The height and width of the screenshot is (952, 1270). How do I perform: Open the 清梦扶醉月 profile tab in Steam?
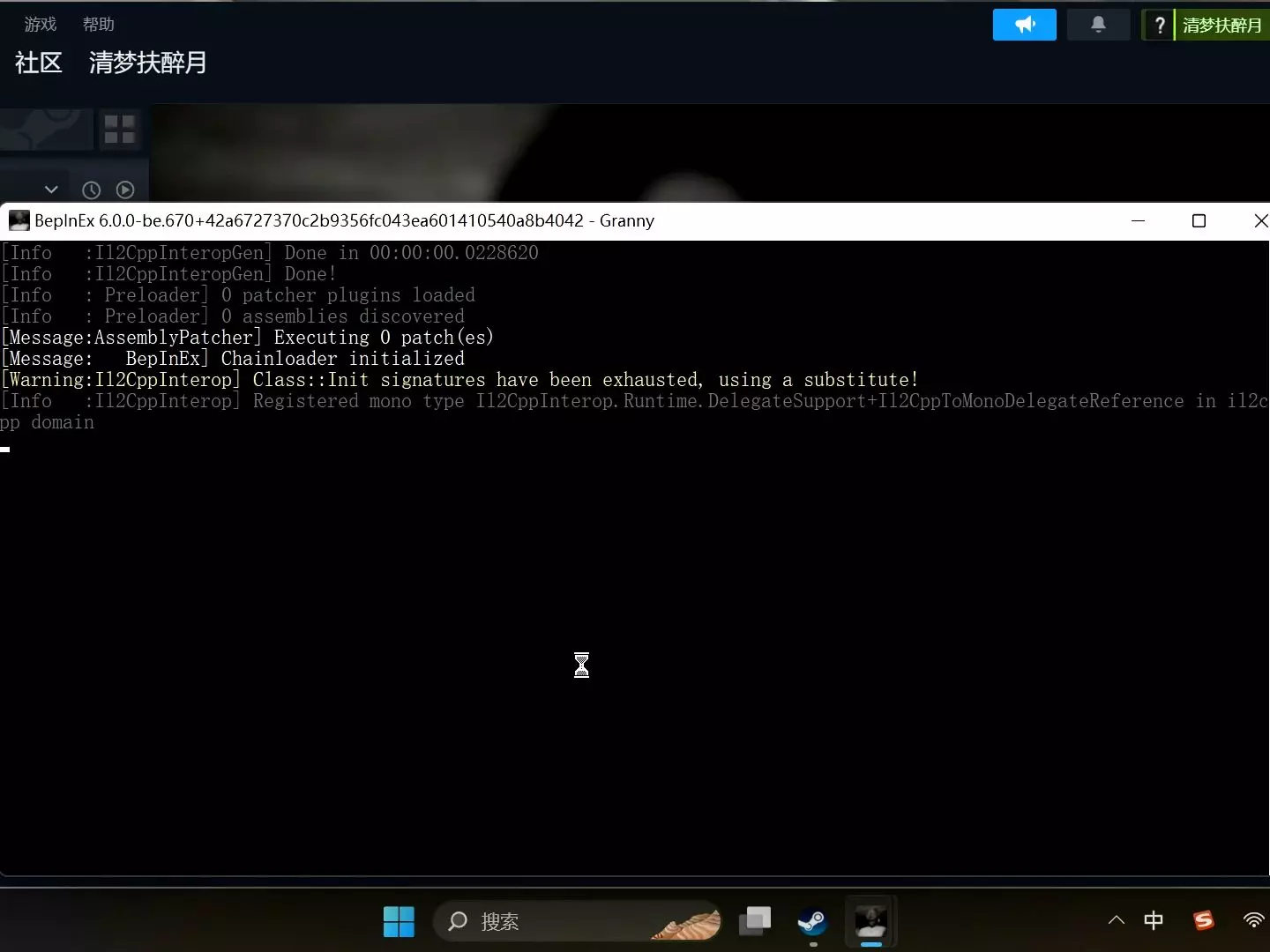point(148,63)
